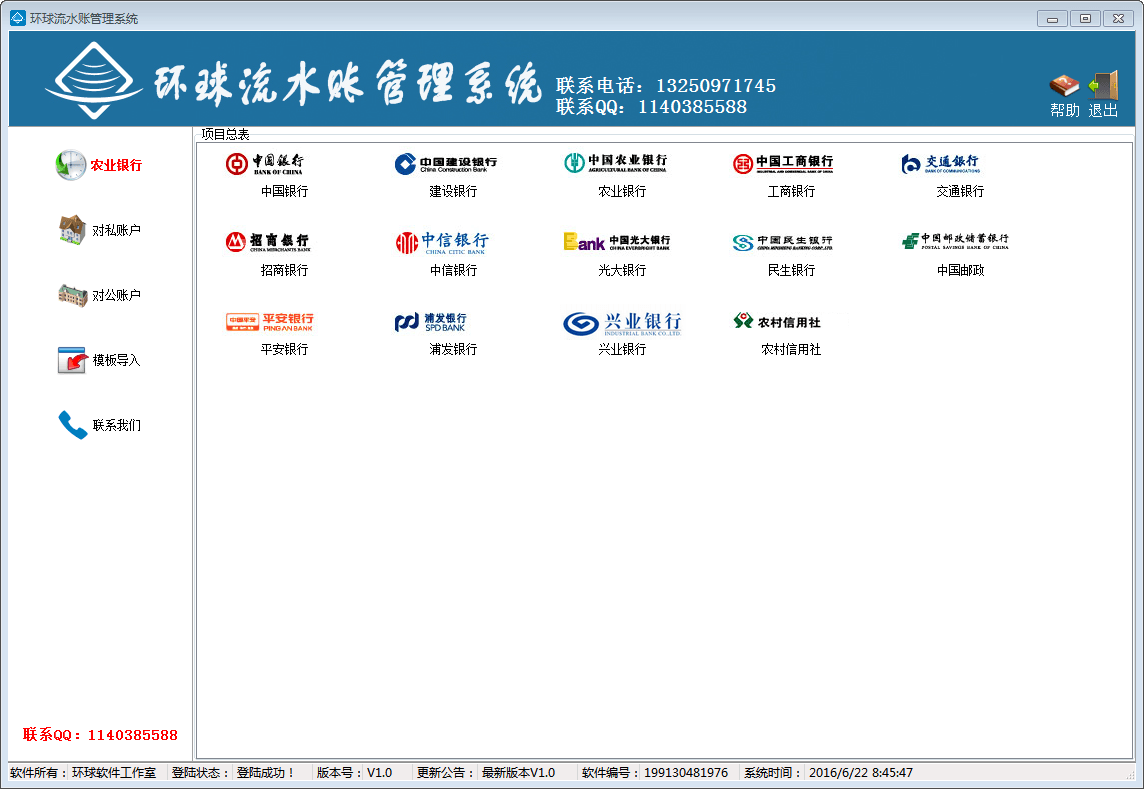This screenshot has width=1144, height=789.
Task: Select Bank of Communications (交通银行) logo
Action: 941,164
